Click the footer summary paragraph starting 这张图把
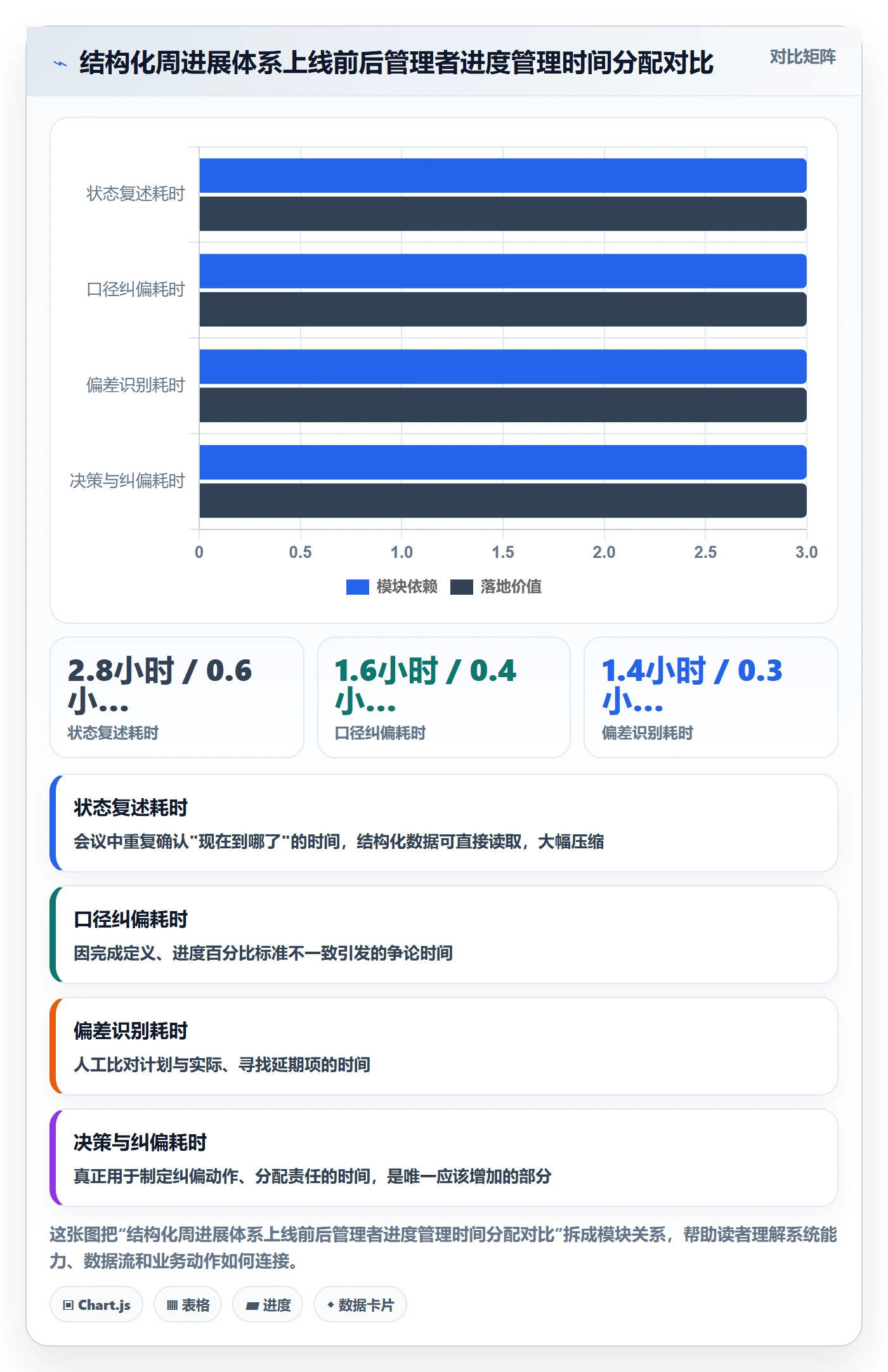This screenshot has height=1372, width=888. pyautogui.click(x=443, y=1248)
